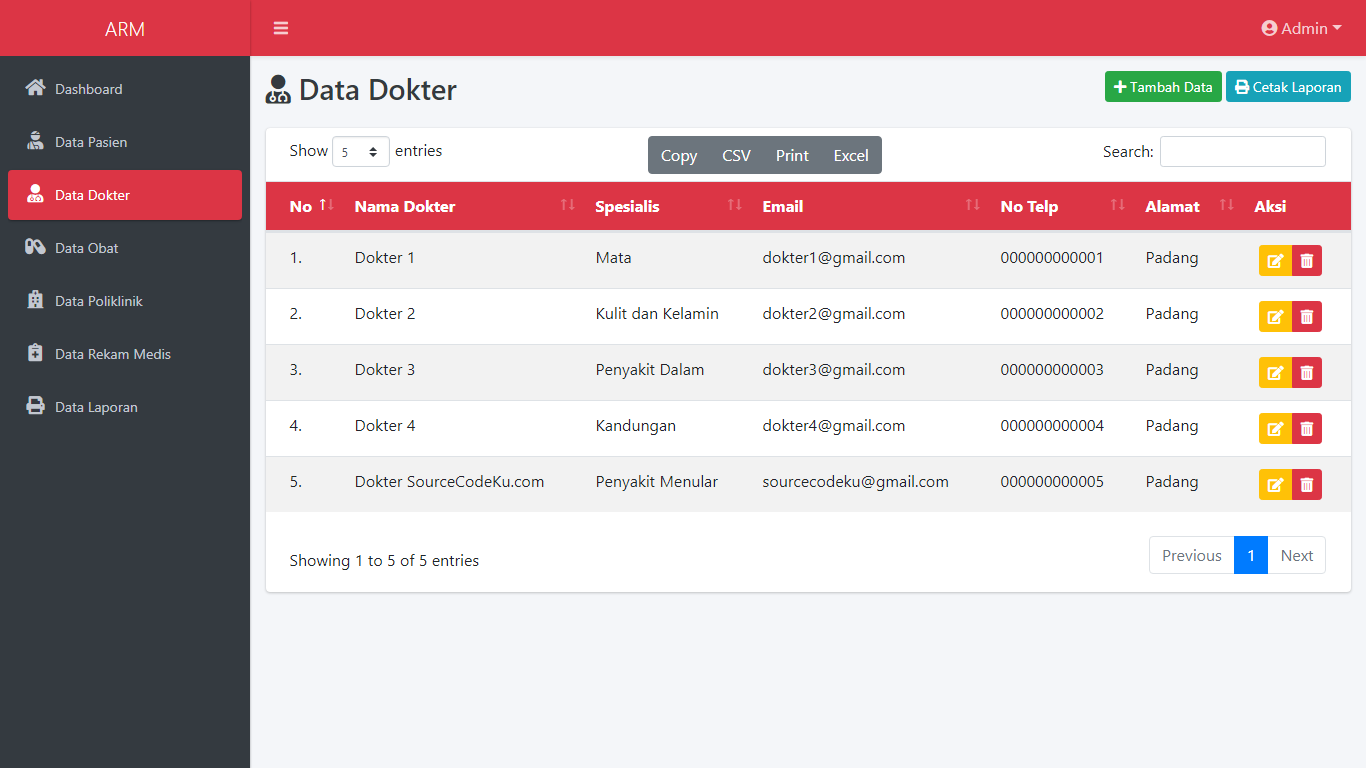Image resolution: width=1366 pixels, height=768 pixels.
Task: Delete the Dokter 4 row
Action: click(1307, 429)
